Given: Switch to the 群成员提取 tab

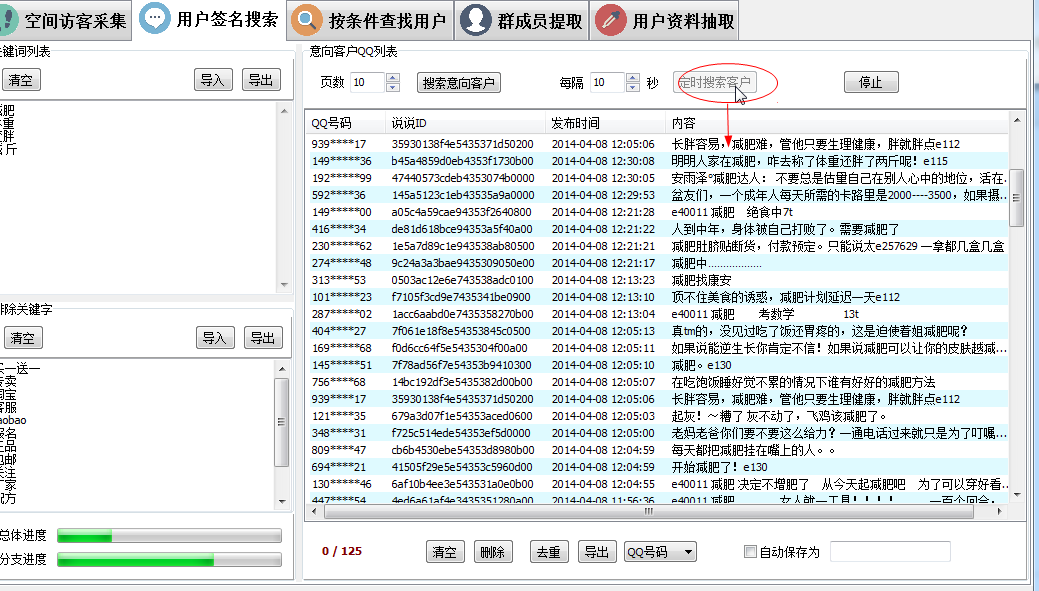Looking at the screenshot, I should point(521,21).
